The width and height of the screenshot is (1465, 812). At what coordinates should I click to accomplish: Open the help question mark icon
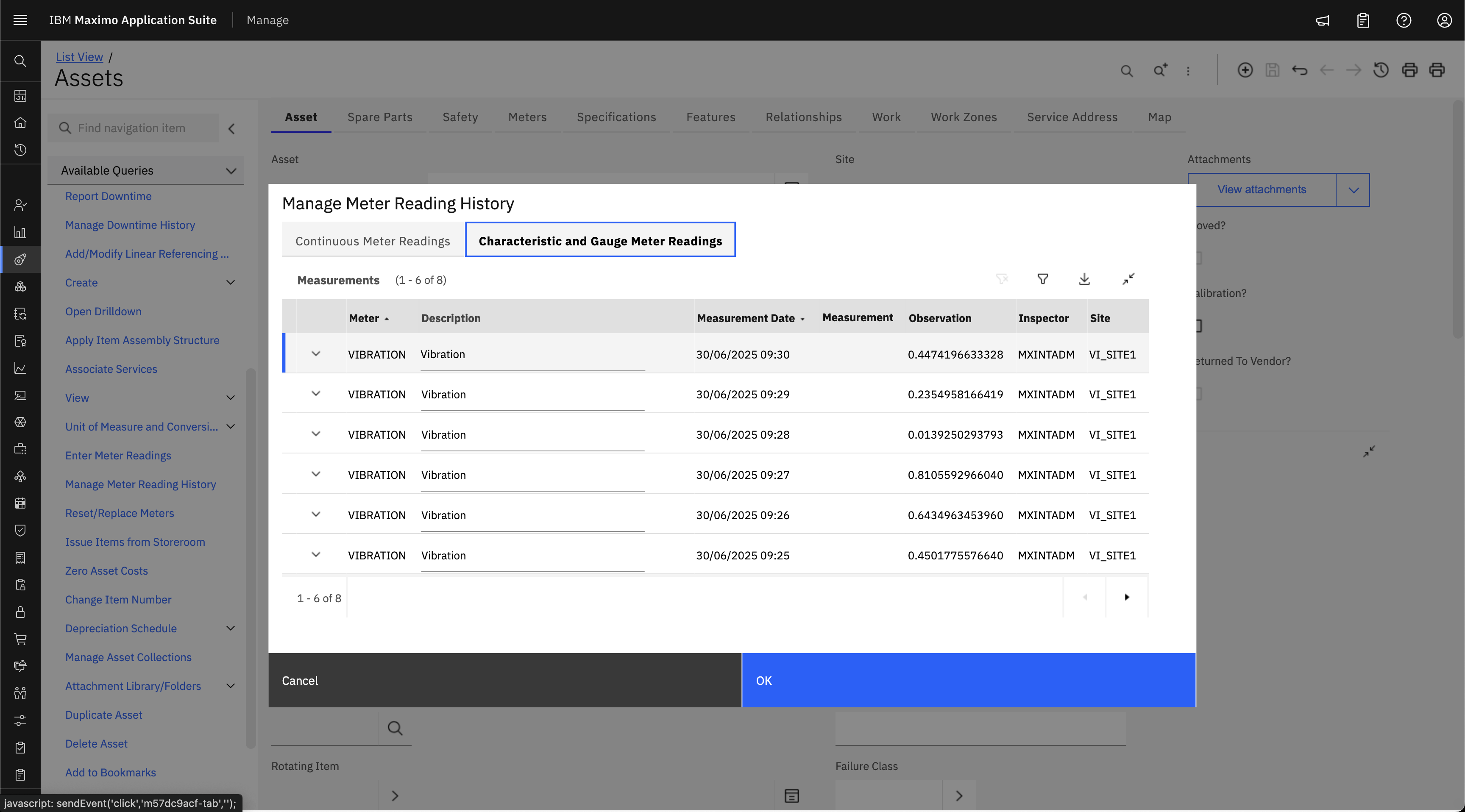[1404, 20]
